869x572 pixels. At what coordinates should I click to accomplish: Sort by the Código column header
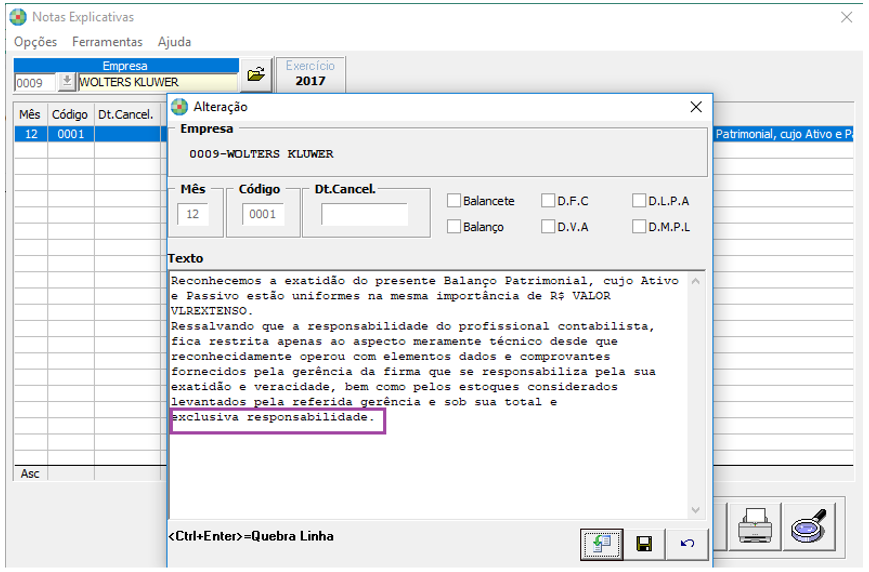coord(70,115)
